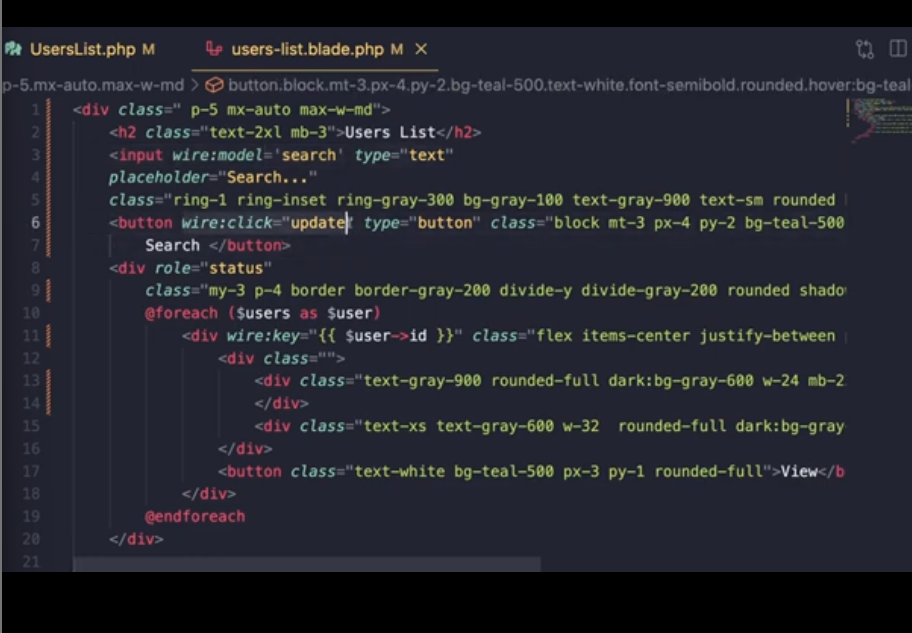
Task: Click line number 17 in the gutter
Action: 31,471
